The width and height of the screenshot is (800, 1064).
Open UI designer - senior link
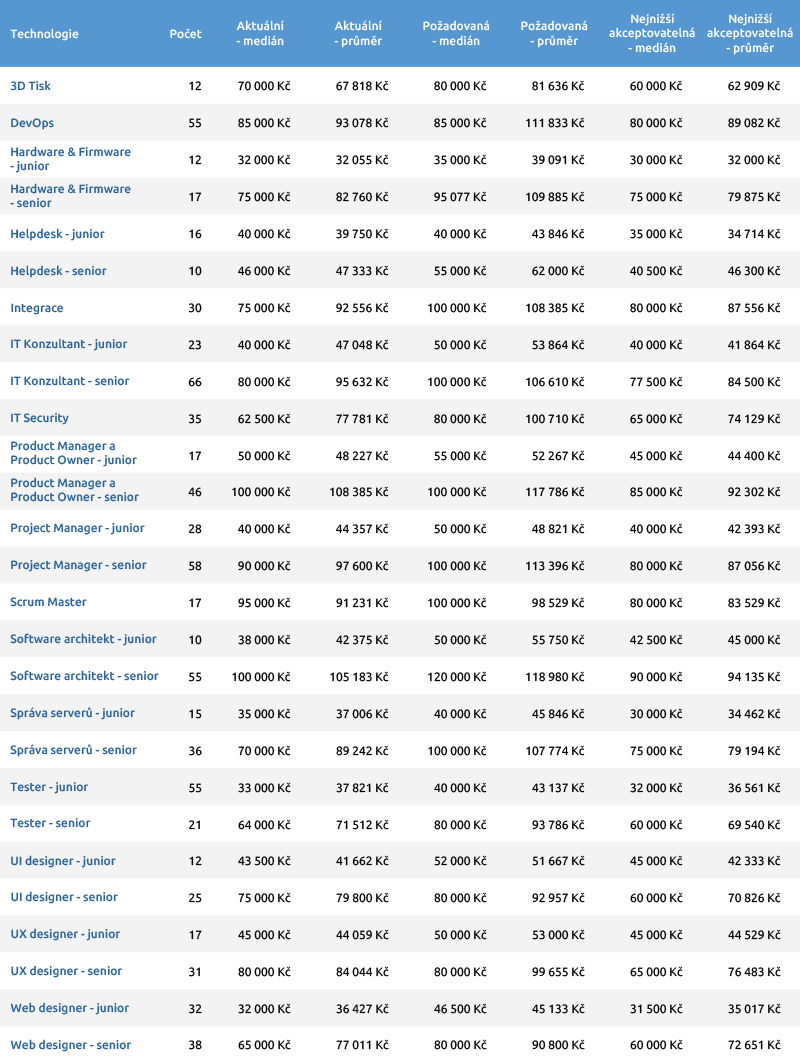(x=64, y=896)
